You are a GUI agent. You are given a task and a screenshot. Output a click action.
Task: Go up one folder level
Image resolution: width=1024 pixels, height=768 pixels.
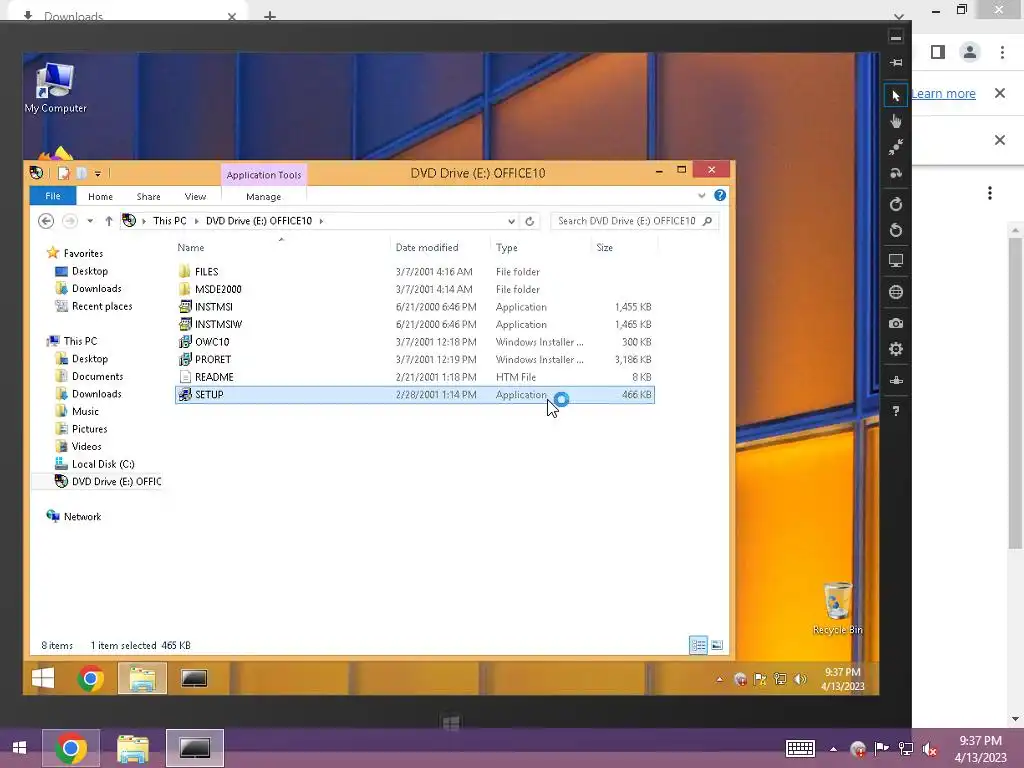tap(109, 221)
